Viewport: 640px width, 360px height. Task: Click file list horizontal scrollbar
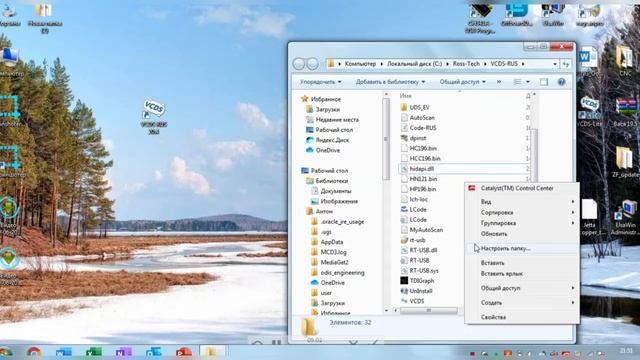(429, 311)
